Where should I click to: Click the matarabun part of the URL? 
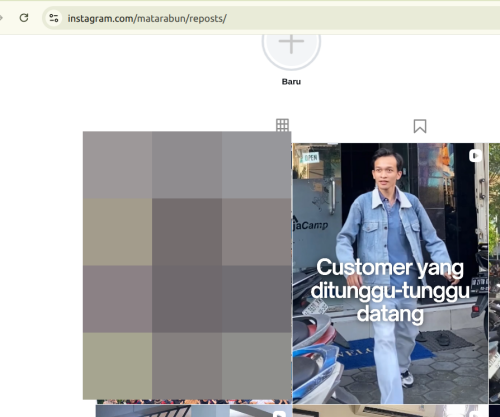161,18
